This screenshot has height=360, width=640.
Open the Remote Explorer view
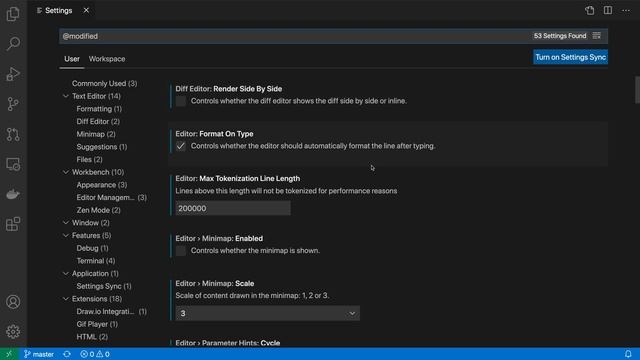(13, 164)
